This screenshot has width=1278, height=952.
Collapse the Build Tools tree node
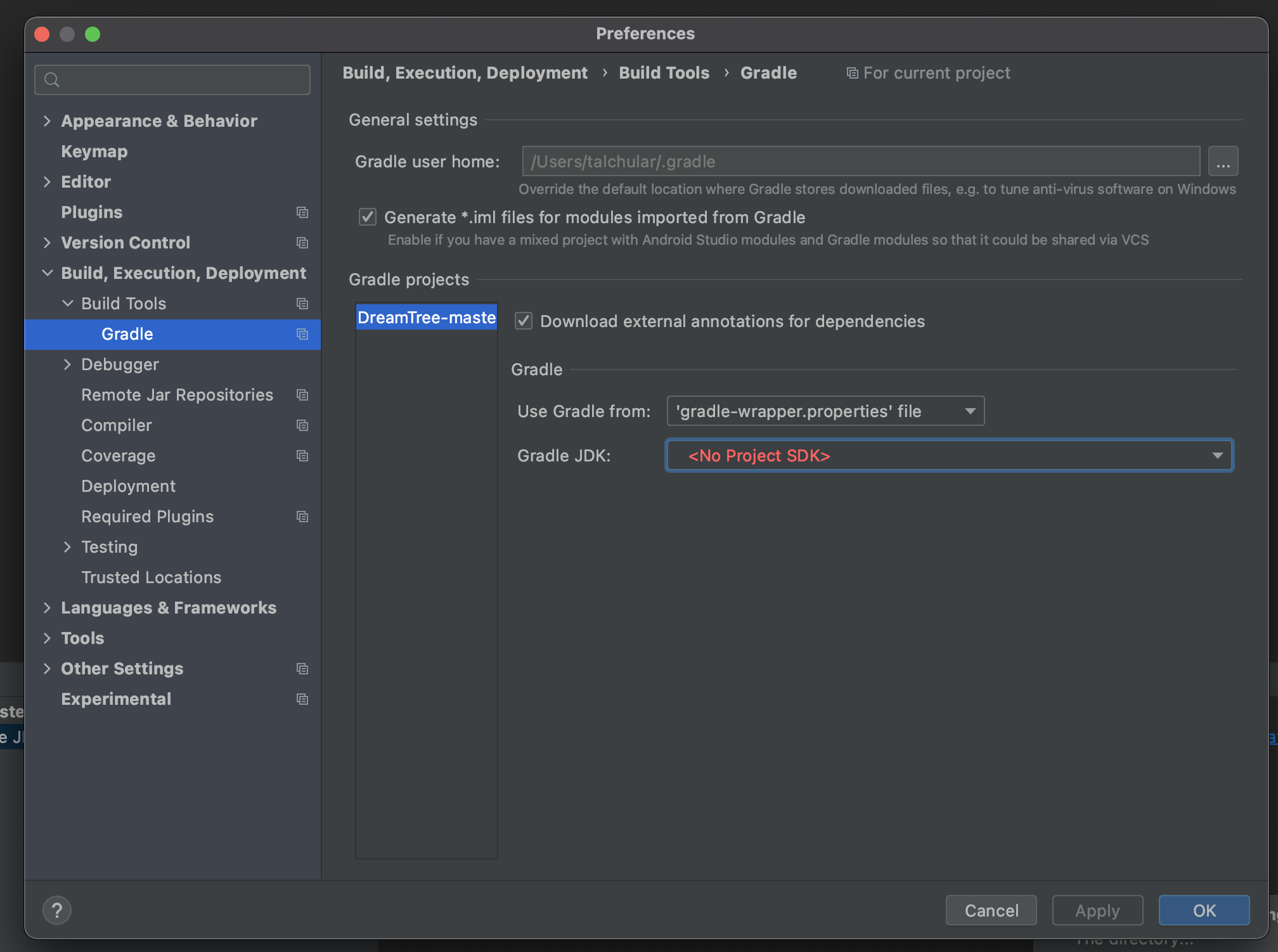[x=67, y=304]
